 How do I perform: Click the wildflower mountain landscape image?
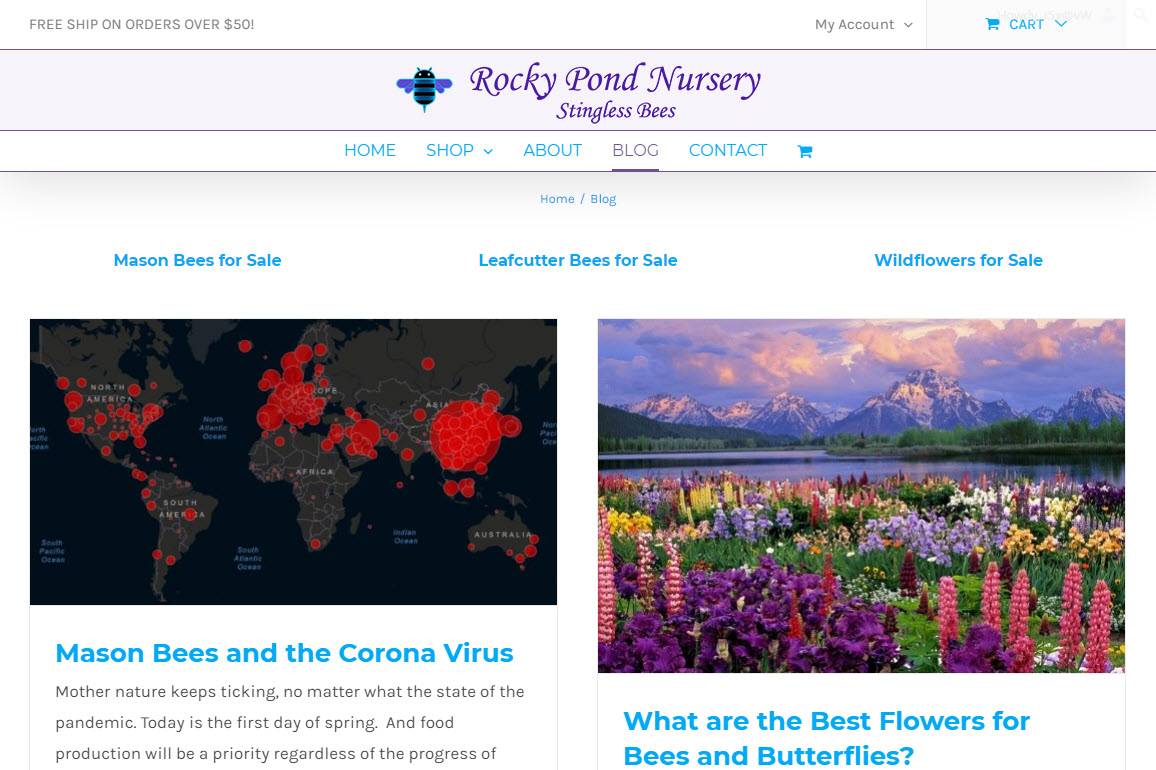[861, 496]
